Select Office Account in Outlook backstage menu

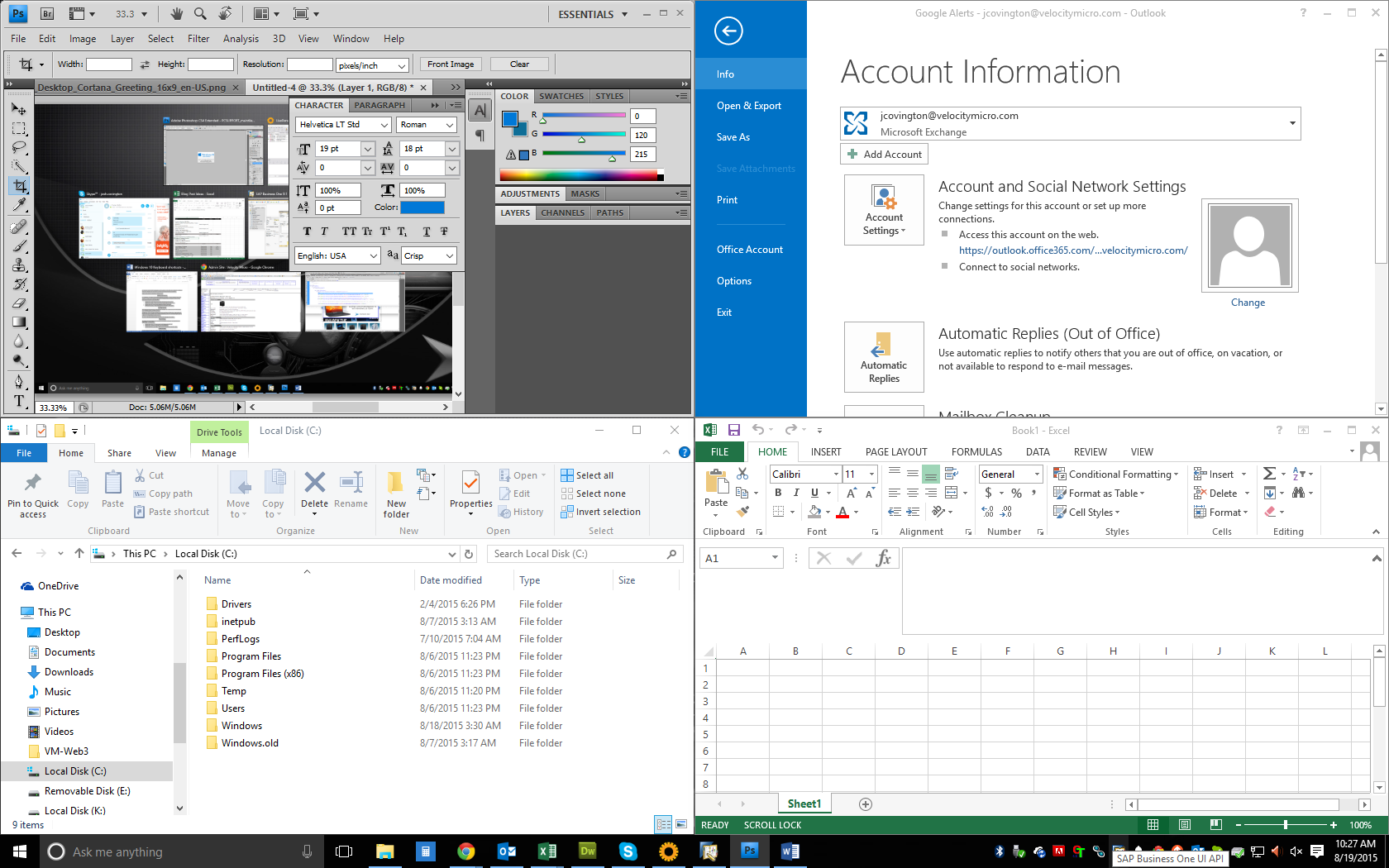750,250
